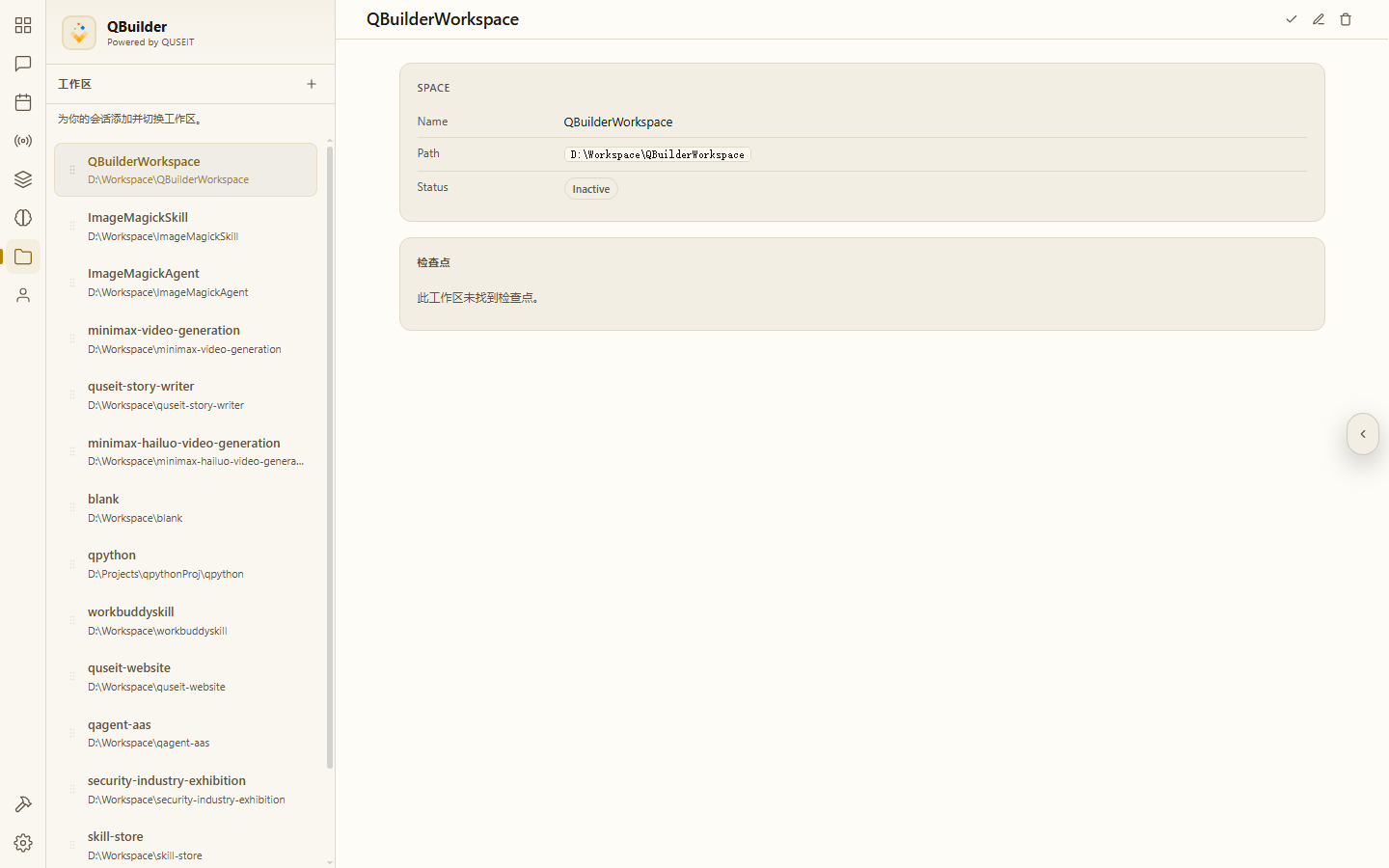Click the QBuilderWorkspace page title
Image resolution: width=1389 pixels, height=868 pixels.
coord(443,19)
